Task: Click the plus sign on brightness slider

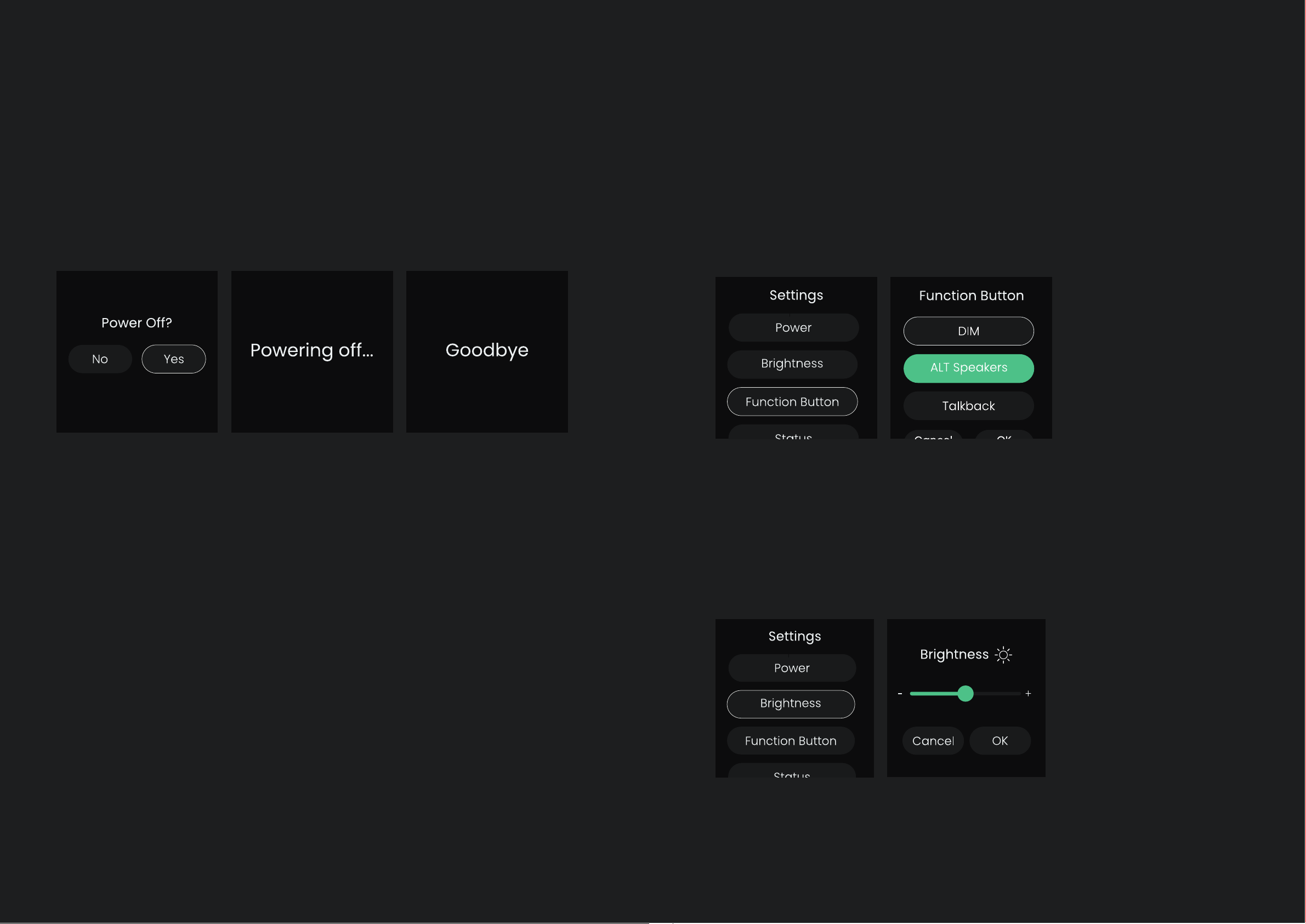Action: click(1028, 694)
